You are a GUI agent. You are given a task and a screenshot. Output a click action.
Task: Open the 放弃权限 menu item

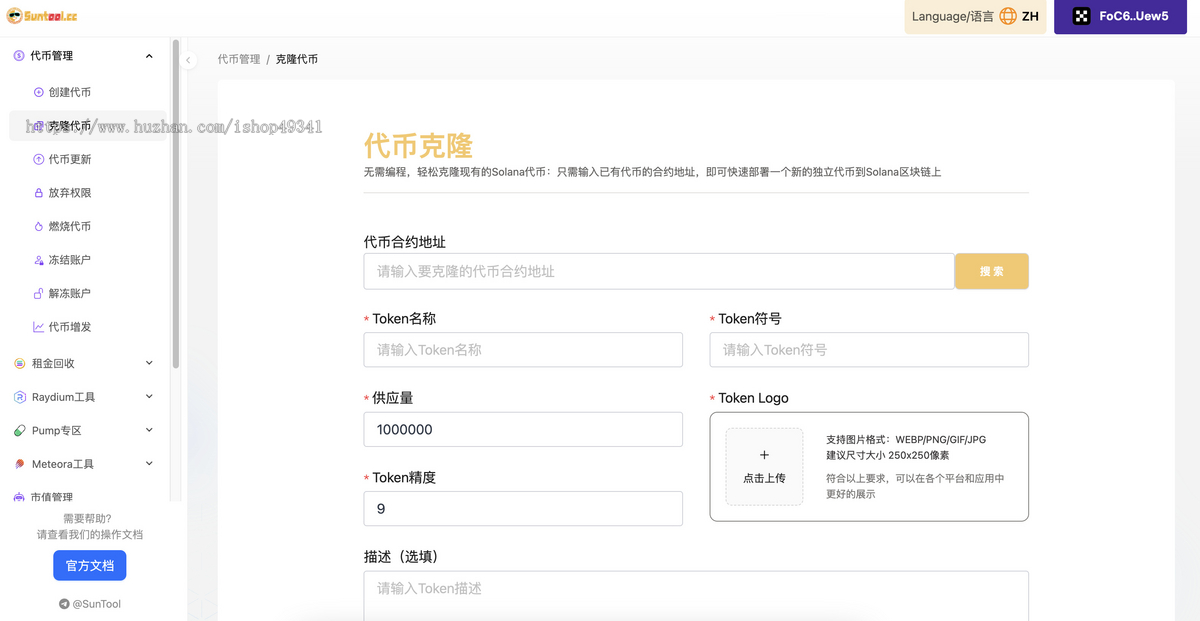coord(88,193)
